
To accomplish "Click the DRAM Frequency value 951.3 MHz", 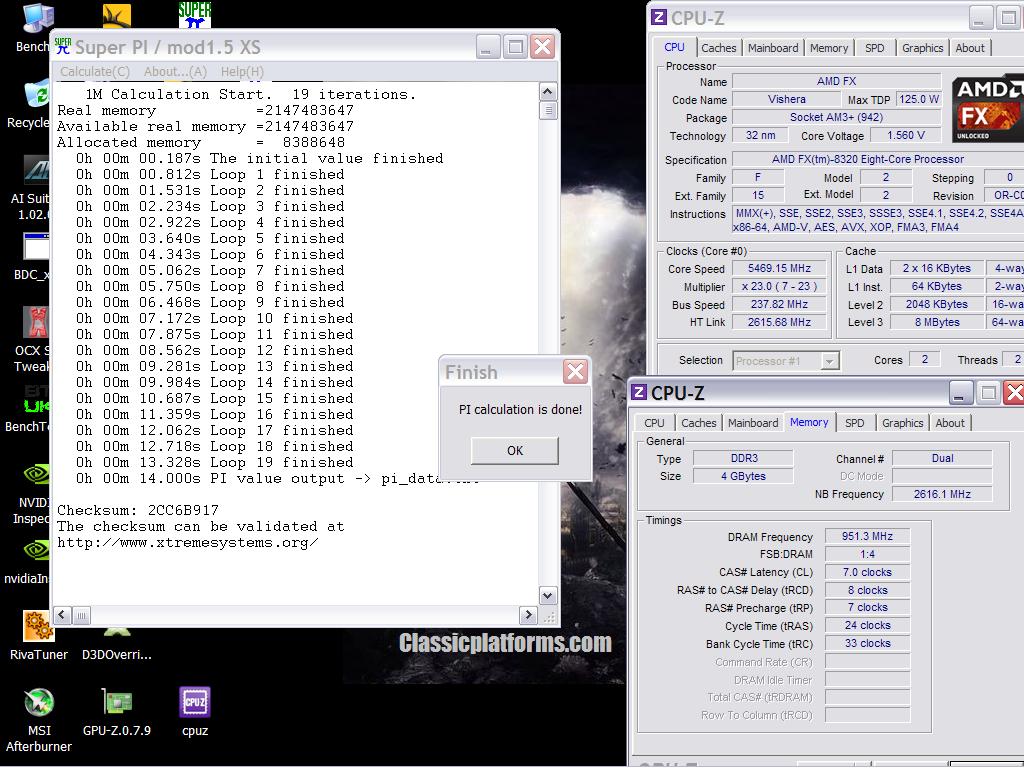I will click(x=867, y=536).
